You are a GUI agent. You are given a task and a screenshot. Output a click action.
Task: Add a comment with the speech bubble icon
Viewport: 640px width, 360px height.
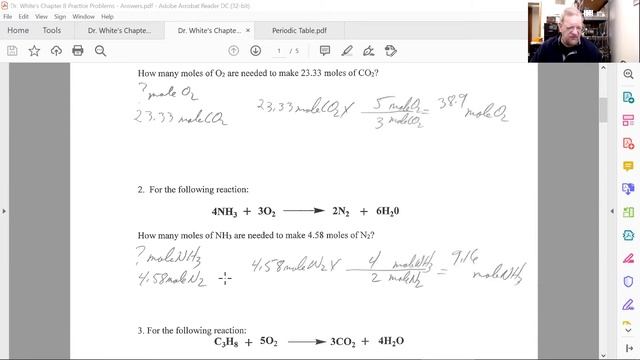click(325, 51)
